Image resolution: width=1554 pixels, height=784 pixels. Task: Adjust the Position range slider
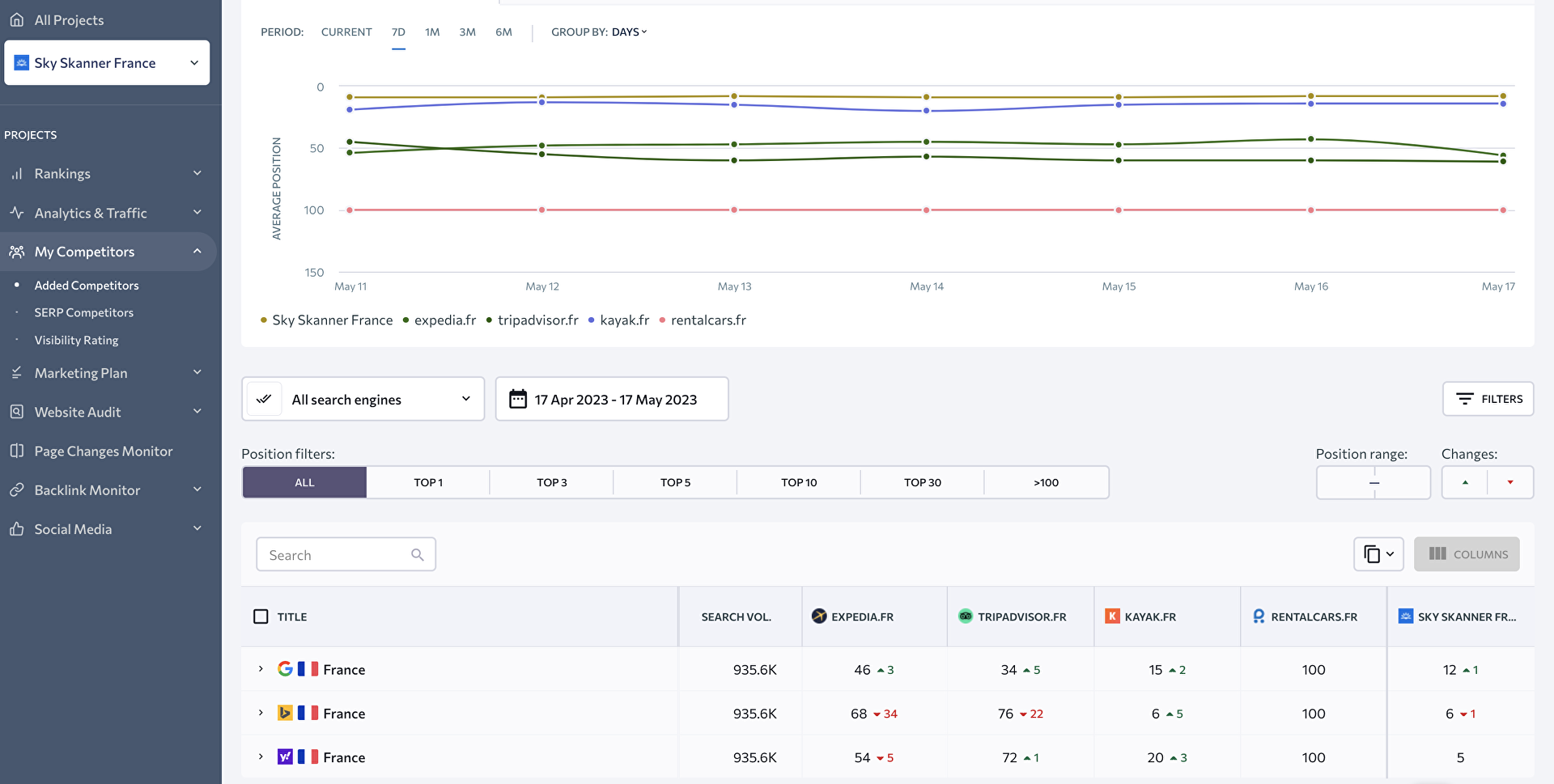[x=1374, y=482]
